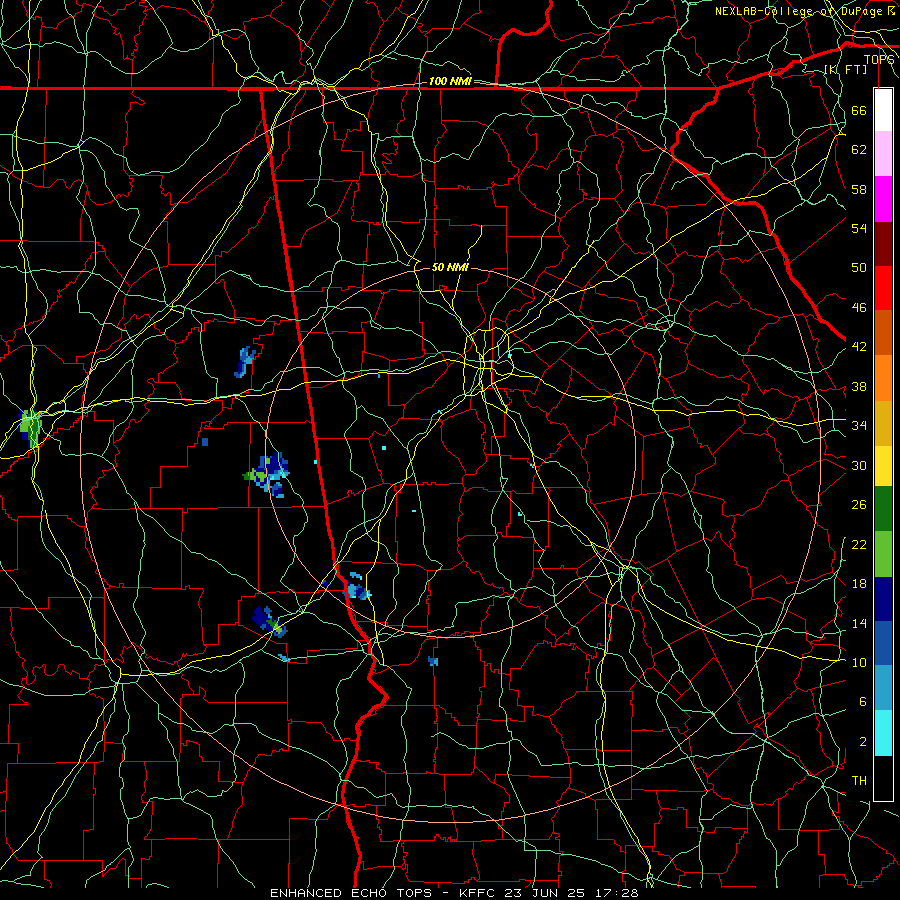This screenshot has height=900, width=900.
Task: Select the light green legend swatch
Action: pos(883,554)
